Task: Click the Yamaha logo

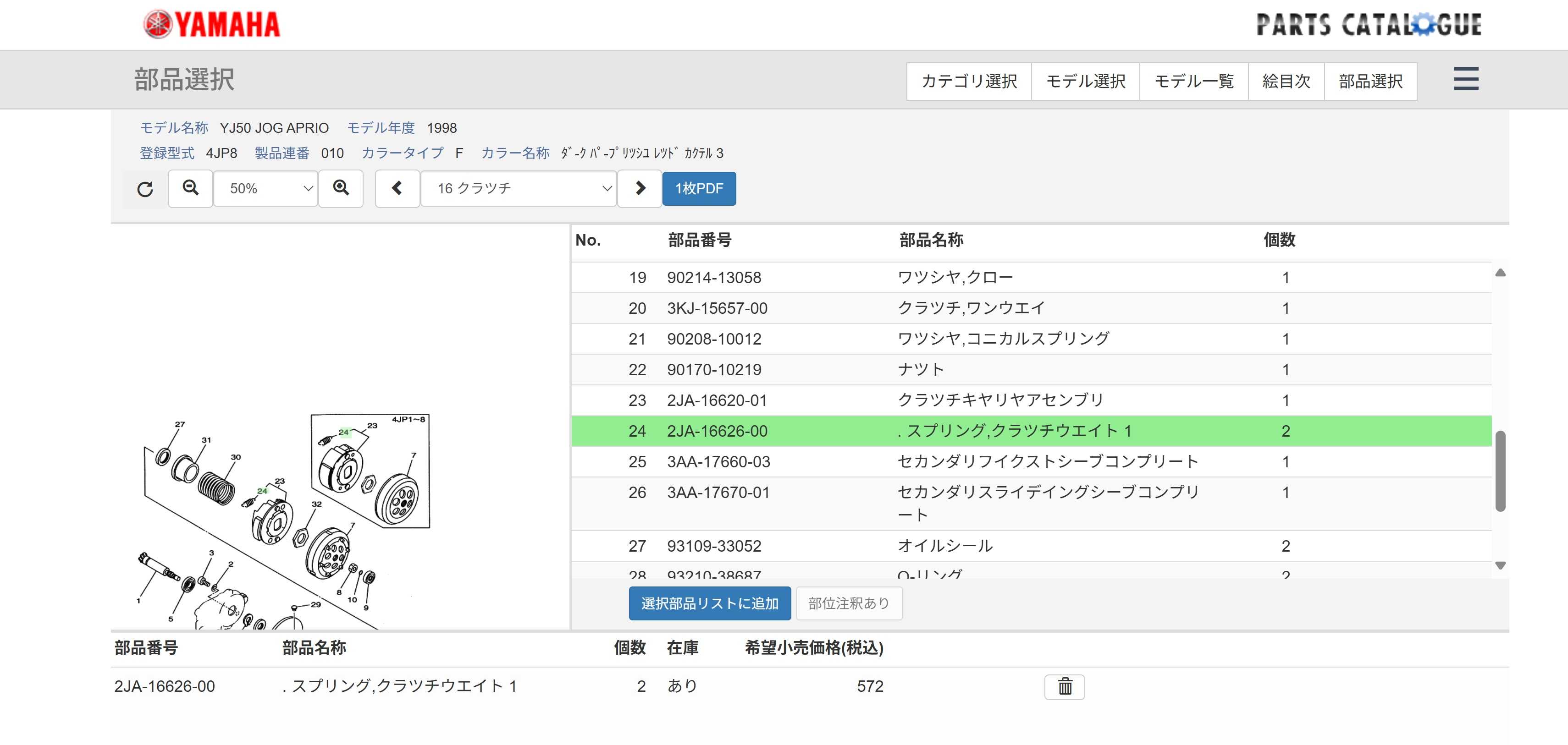Action: click(212, 25)
